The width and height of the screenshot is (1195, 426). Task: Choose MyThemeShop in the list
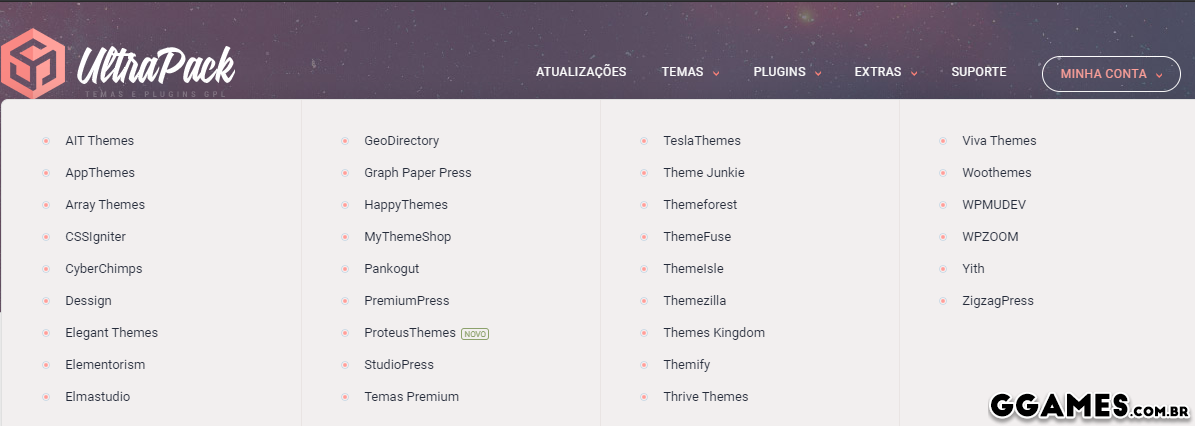[x=407, y=237]
